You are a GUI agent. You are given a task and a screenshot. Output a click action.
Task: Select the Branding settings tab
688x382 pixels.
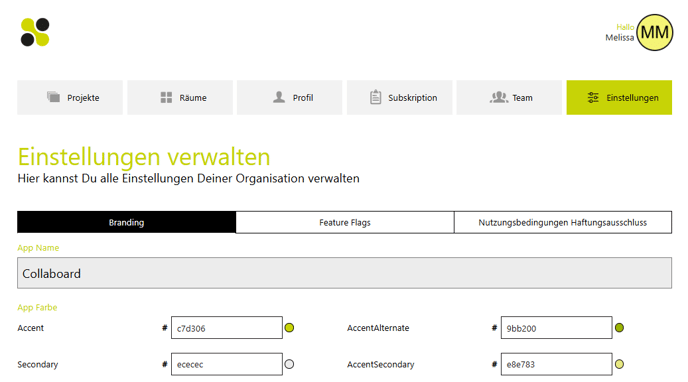pyautogui.click(x=126, y=222)
